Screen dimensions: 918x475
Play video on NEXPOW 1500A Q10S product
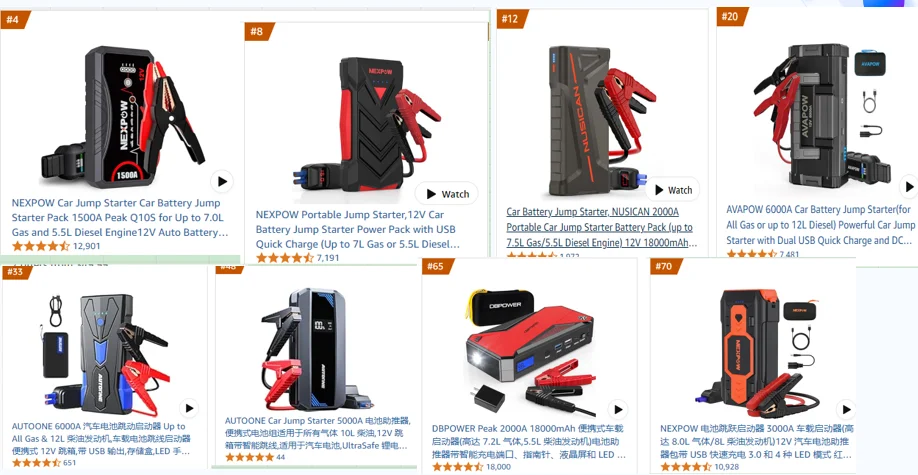tap(222, 182)
